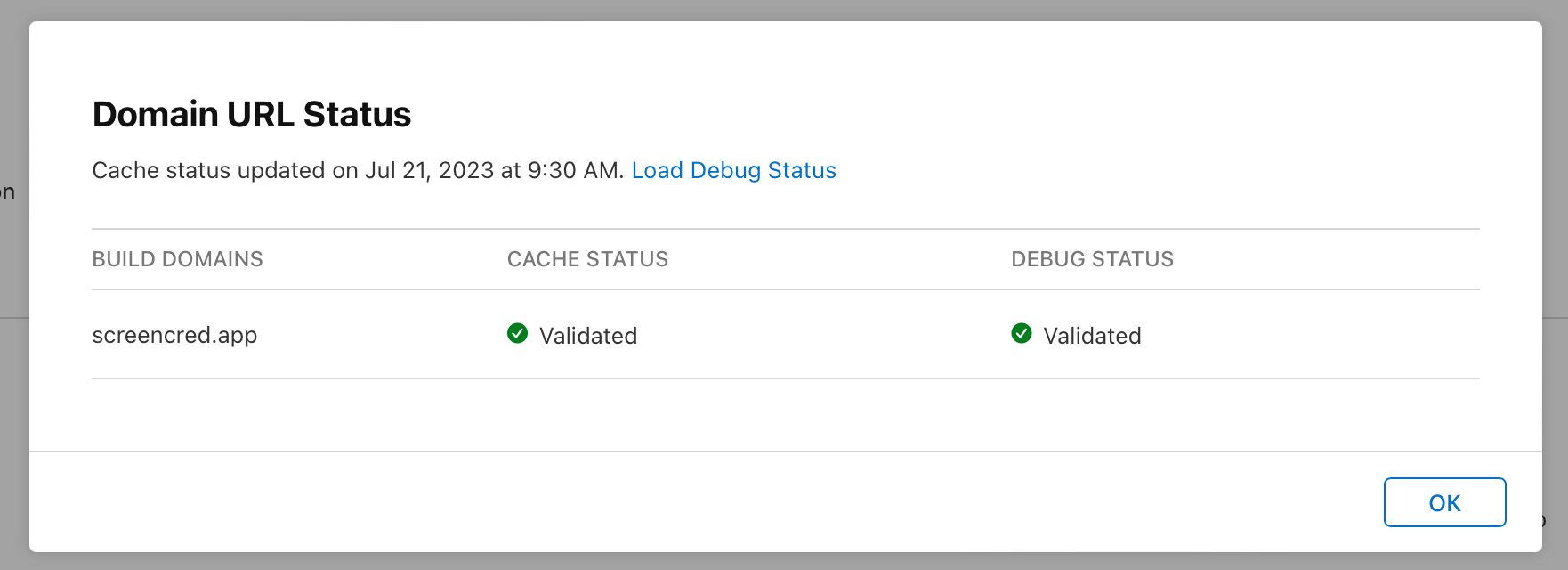Click the partially hidden text behind dialog's left edge
The height and width of the screenshot is (570, 1568).
pos(7,192)
